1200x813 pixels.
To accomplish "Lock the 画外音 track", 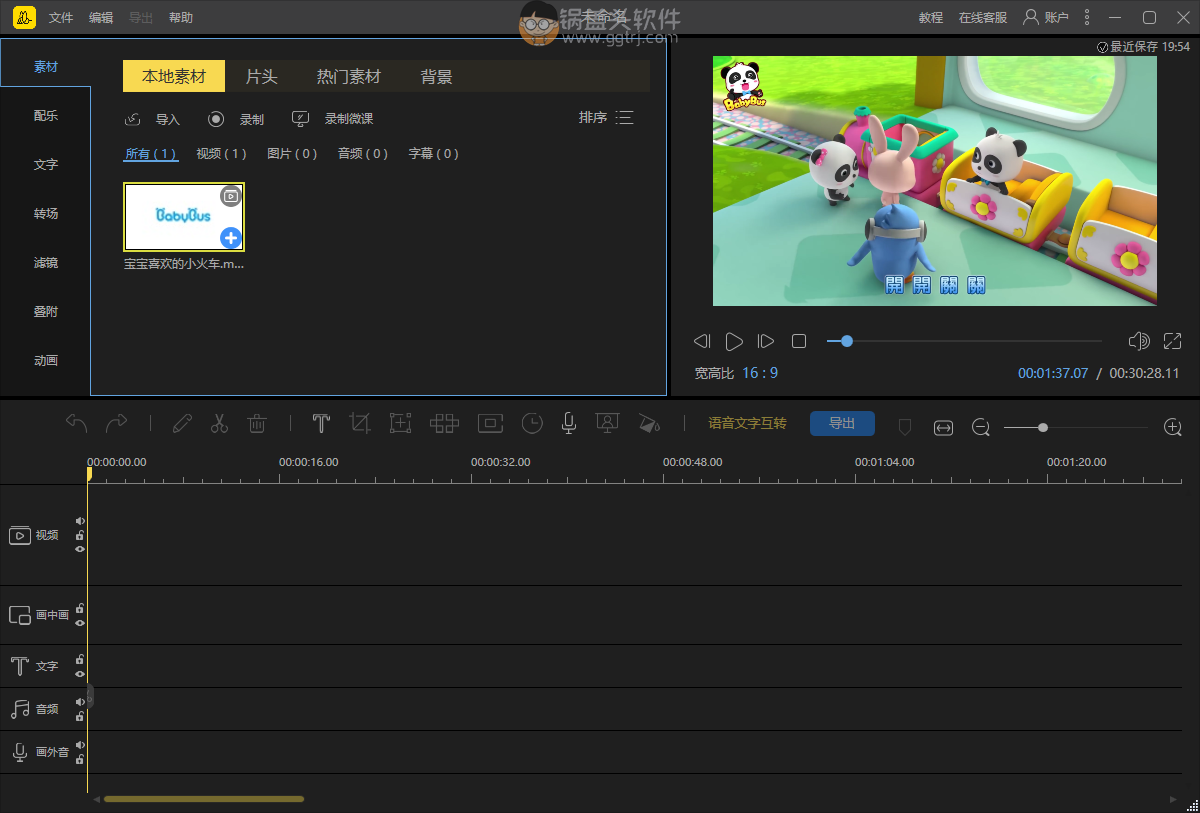I will click(x=80, y=759).
